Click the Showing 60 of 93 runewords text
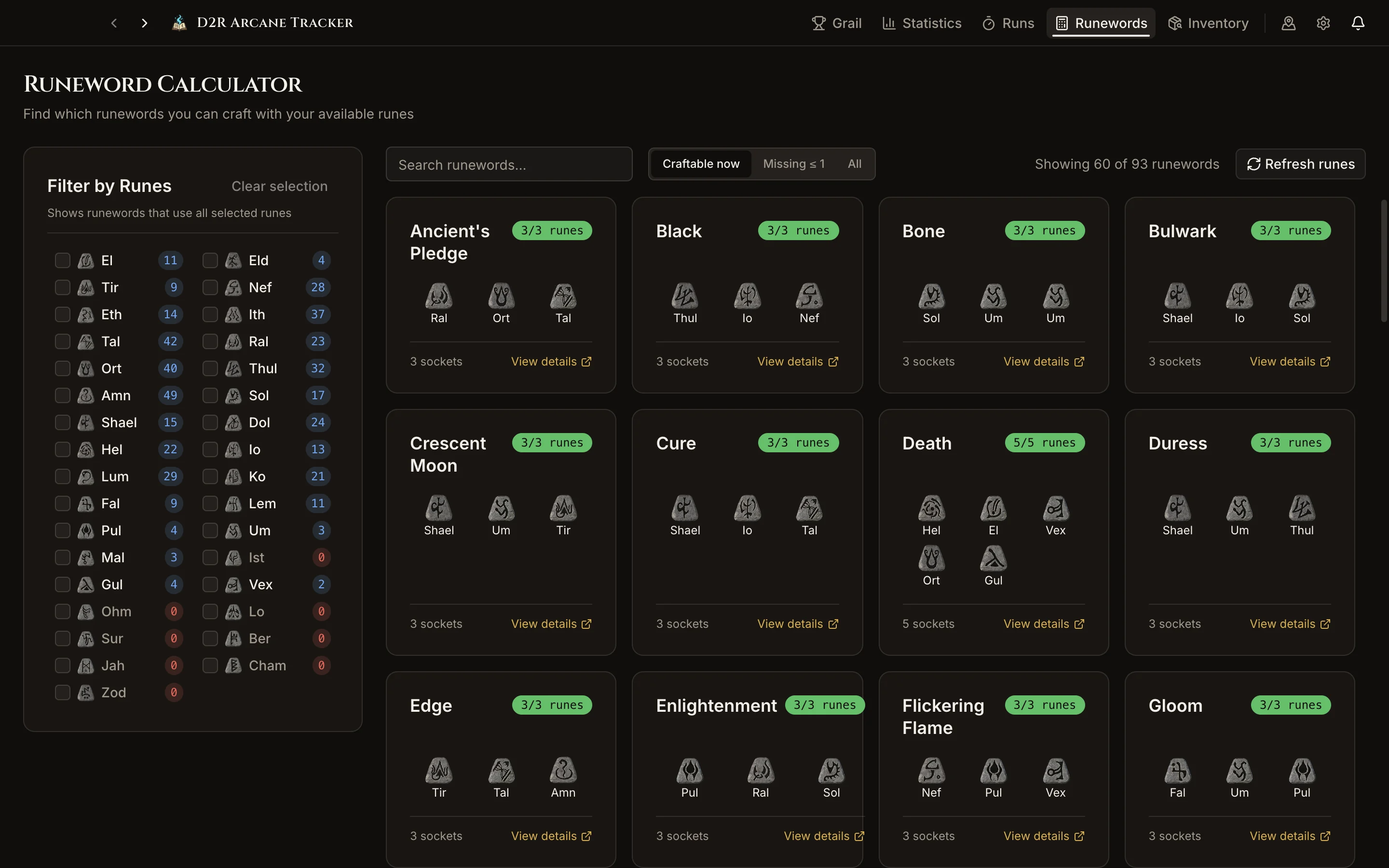Viewport: 1389px width, 868px height. coord(1127,164)
